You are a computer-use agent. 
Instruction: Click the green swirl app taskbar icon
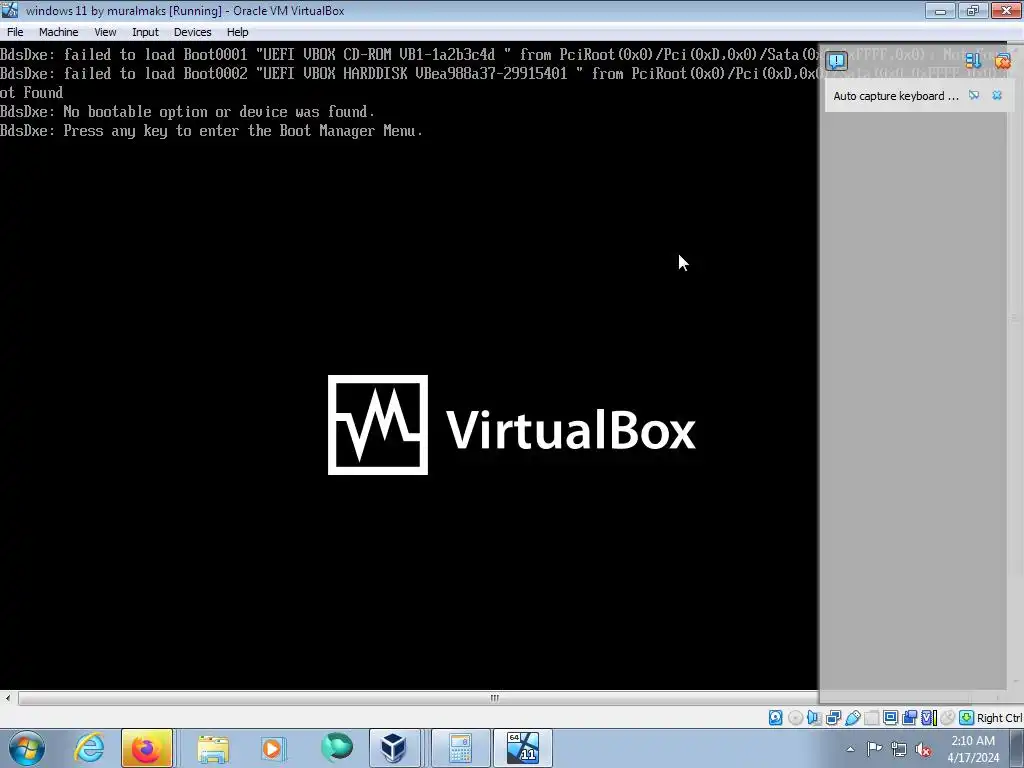(x=336, y=748)
